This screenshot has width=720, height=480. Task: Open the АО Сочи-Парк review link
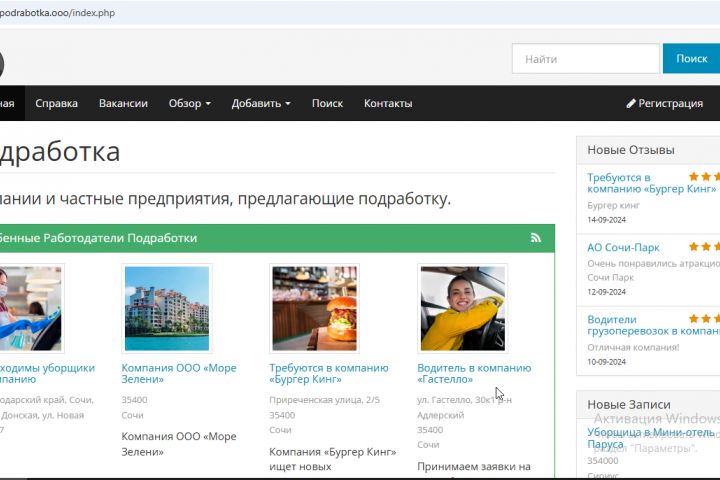click(x=623, y=247)
